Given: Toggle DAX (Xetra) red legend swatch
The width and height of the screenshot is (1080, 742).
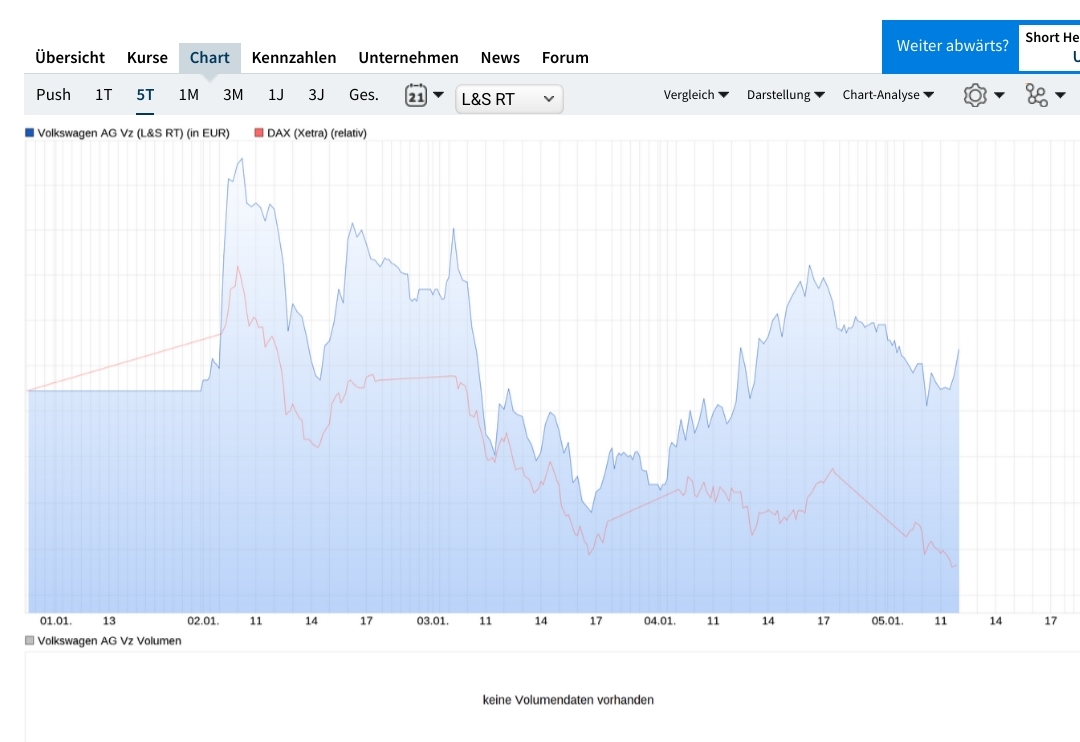Looking at the screenshot, I should coord(259,133).
